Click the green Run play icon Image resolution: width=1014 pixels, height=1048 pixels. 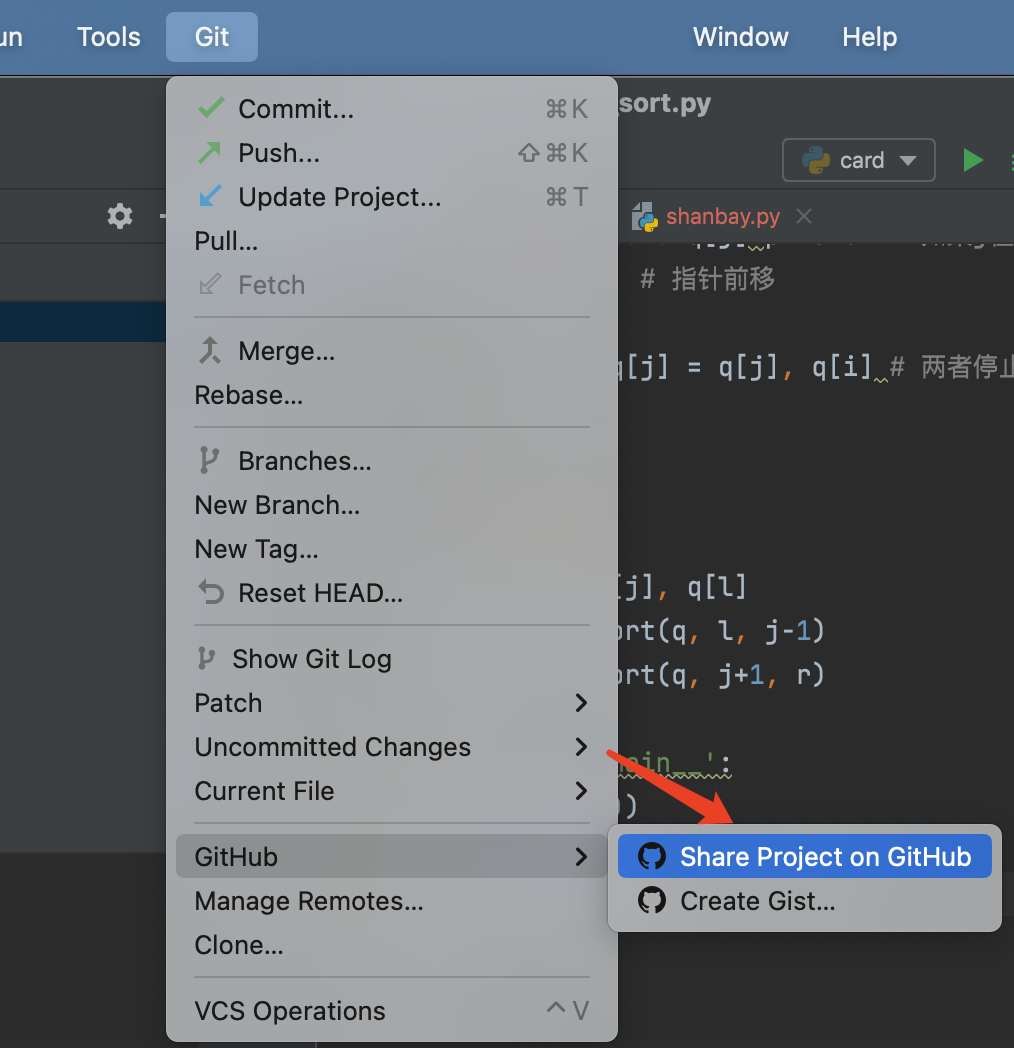click(x=972, y=160)
